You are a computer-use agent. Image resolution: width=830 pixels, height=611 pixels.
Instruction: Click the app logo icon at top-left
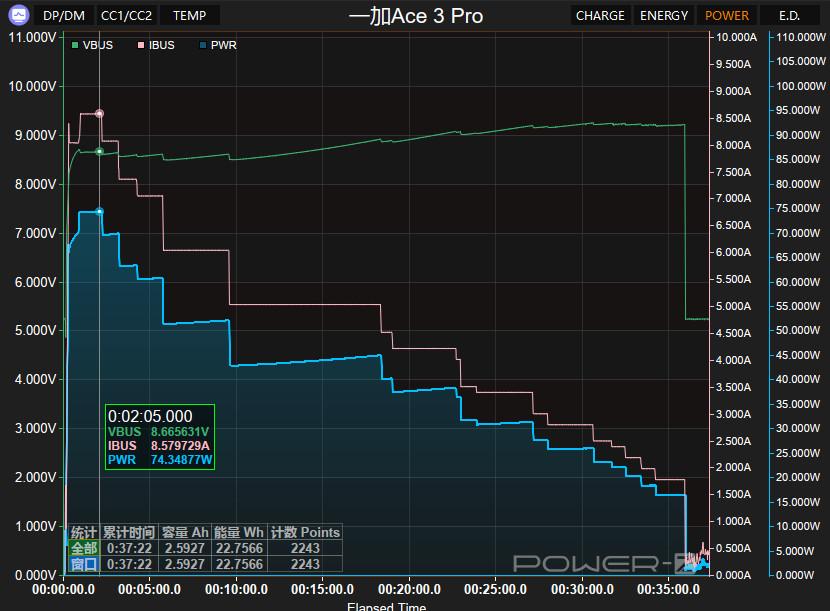click(x=19, y=15)
